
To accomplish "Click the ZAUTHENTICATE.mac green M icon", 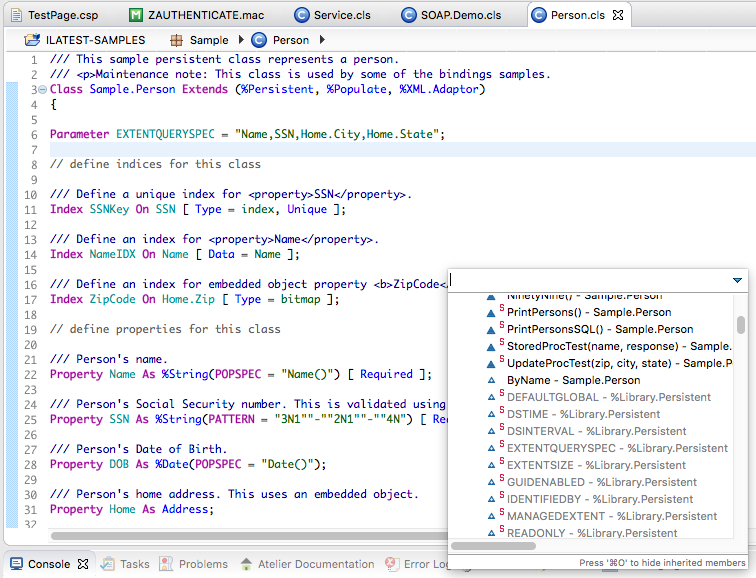I will coord(136,15).
